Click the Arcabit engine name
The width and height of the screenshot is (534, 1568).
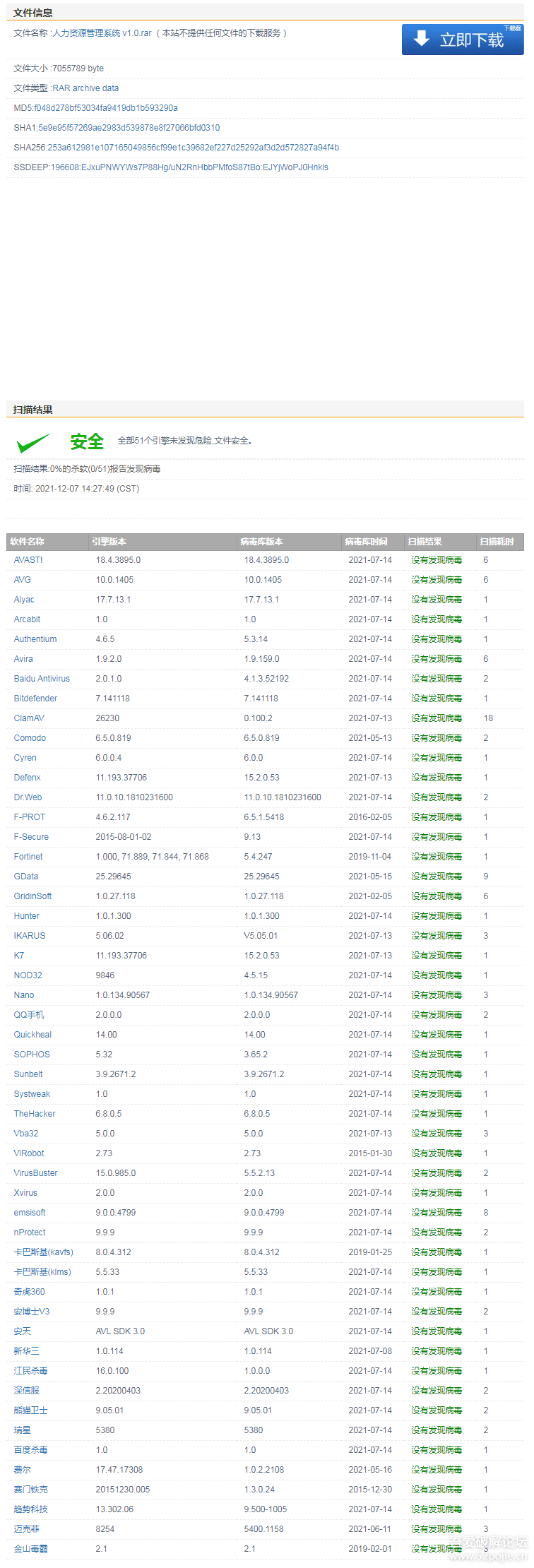28,619
